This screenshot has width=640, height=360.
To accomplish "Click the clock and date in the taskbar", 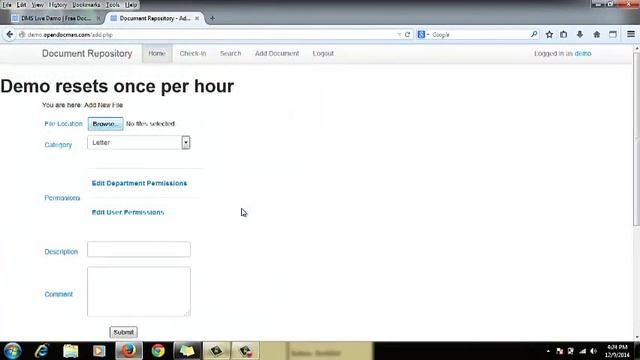I will click(x=617, y=351).
